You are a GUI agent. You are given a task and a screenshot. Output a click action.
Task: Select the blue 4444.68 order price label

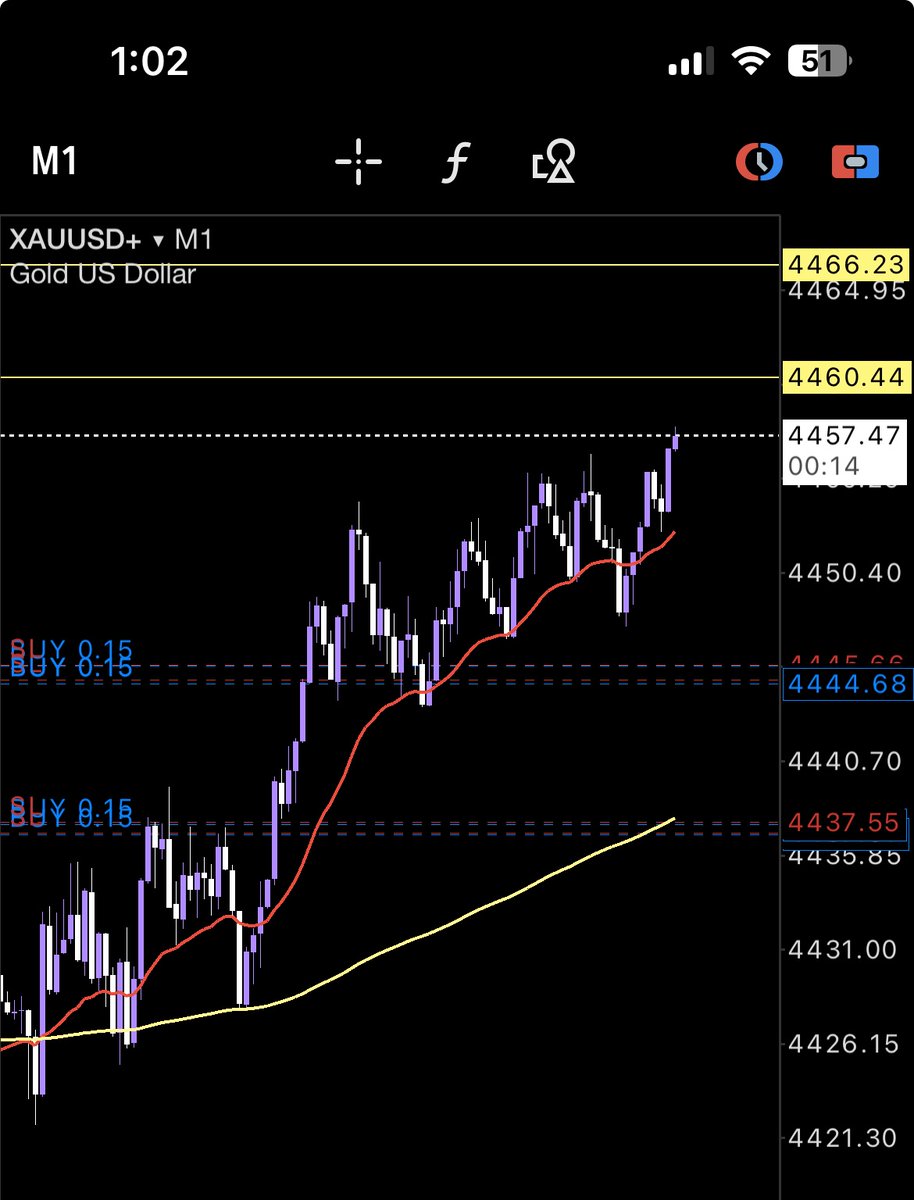click(x=847, y=684)
